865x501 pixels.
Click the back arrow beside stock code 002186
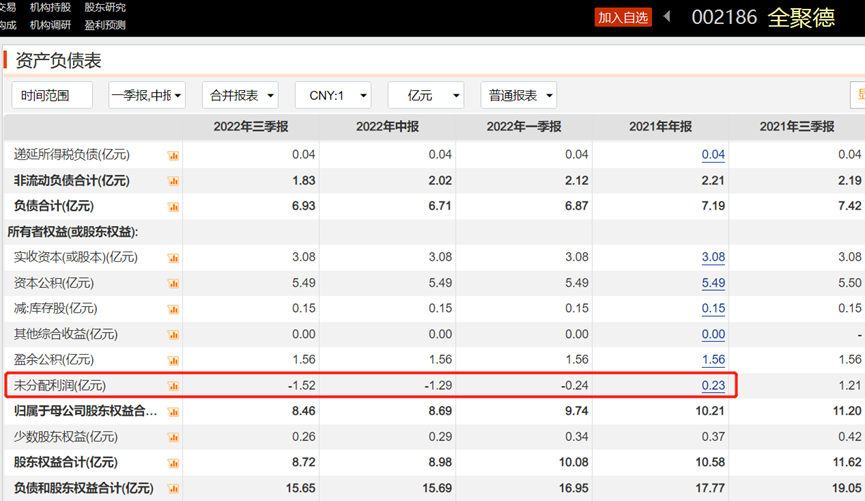(668, 17)
